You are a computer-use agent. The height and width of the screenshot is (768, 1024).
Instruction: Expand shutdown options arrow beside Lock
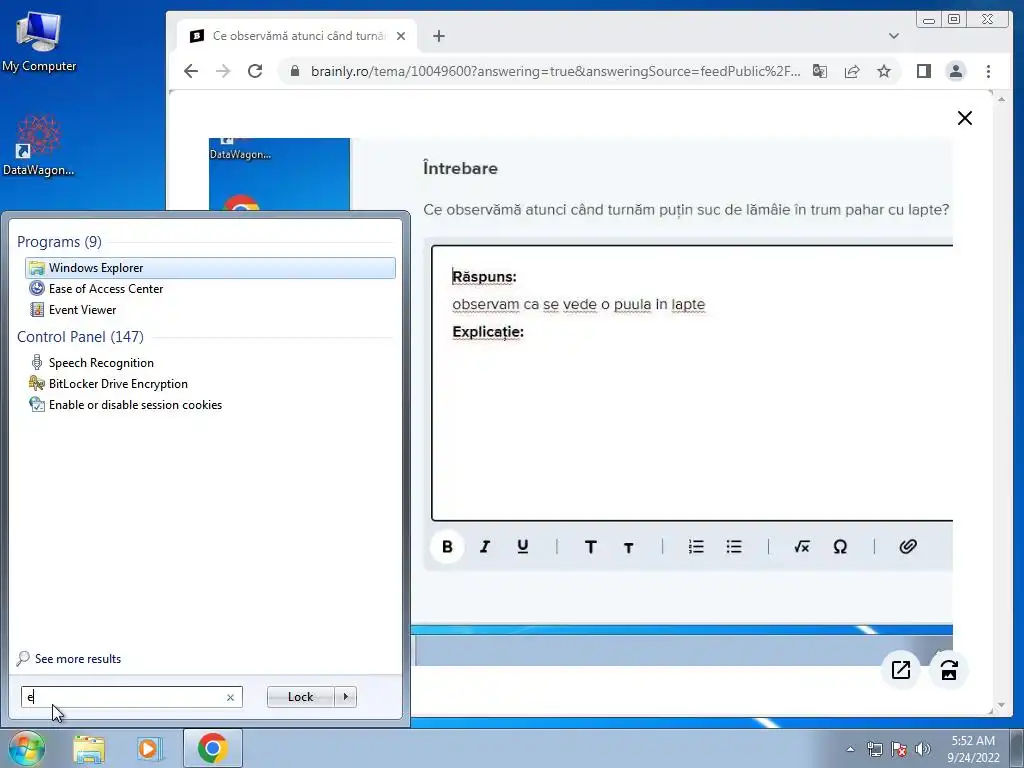[345, 697]
